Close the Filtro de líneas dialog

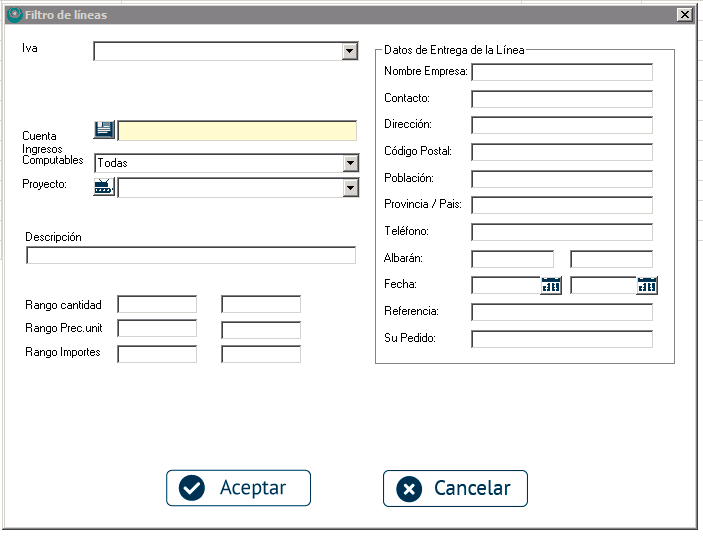click(x=684, y=15)
